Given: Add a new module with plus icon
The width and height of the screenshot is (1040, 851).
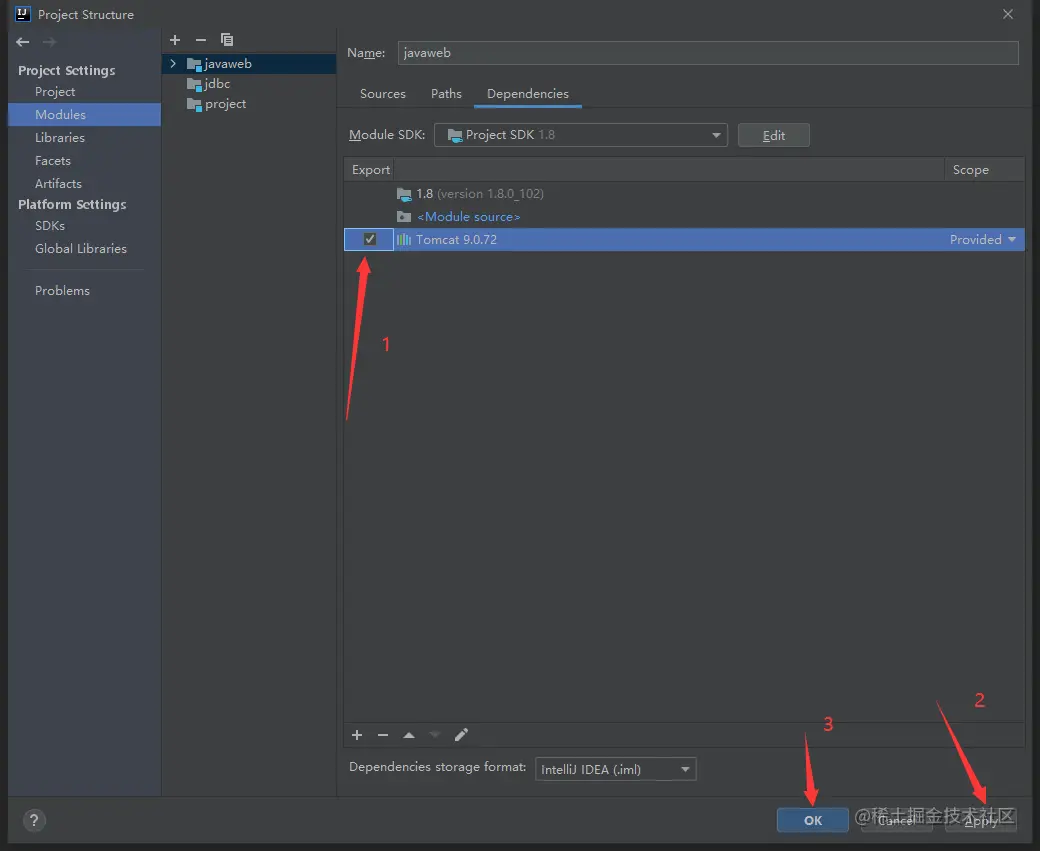Looking at the screenshot, I should [175, 40].
